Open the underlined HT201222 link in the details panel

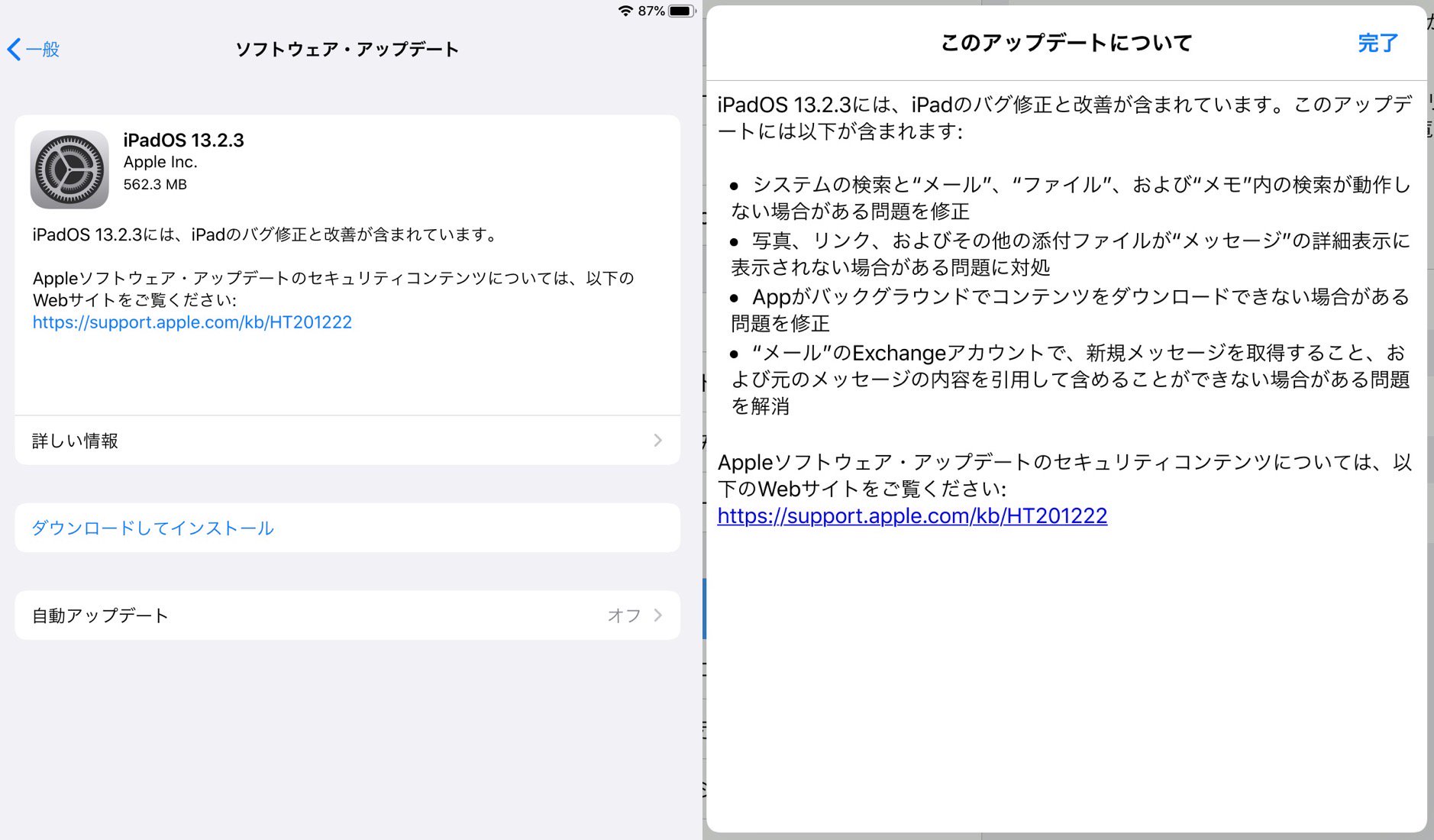click(x=912, y=516)
